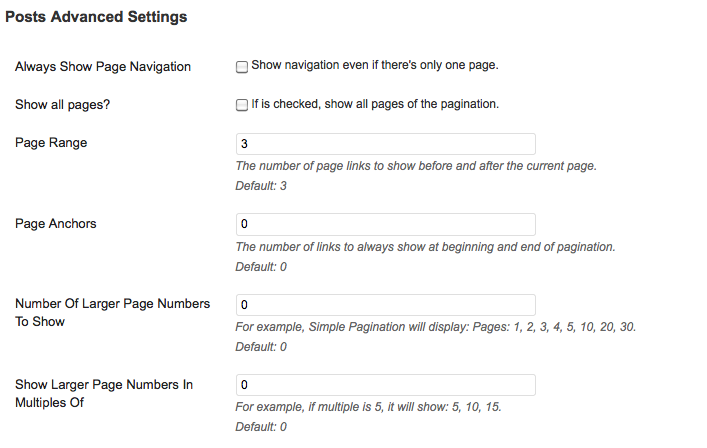Click the 'Show all pages?' row label

point(62,105)
